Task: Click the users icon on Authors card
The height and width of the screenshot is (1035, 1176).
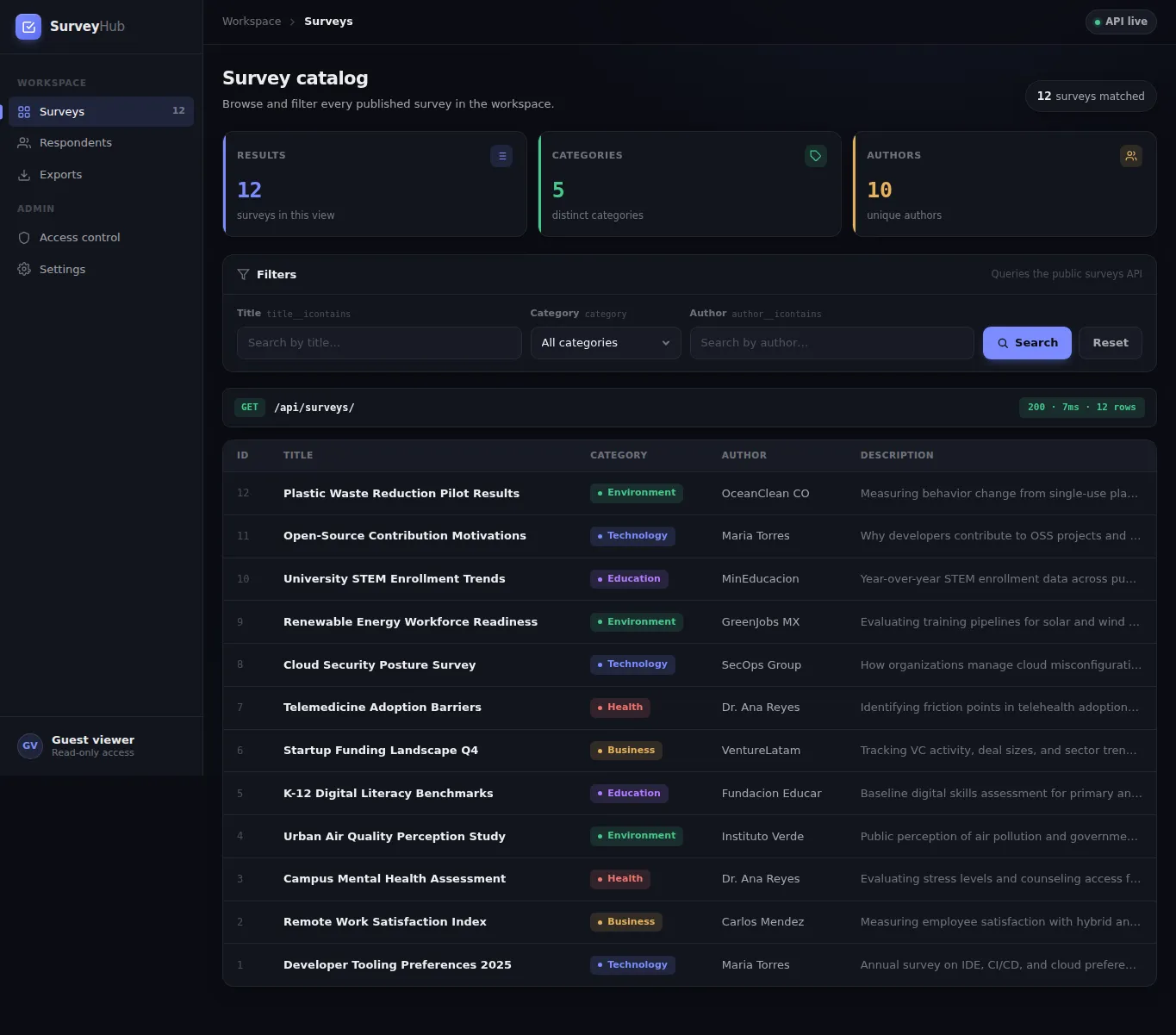Action: (1131, 156)
